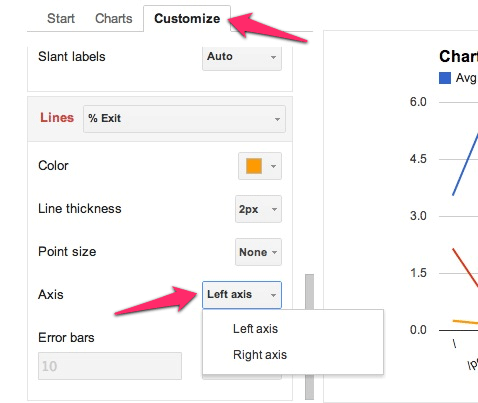Click the Line thickness dropdown arrow
This screenshot has width=478, height=403.
tap(274, 209)
